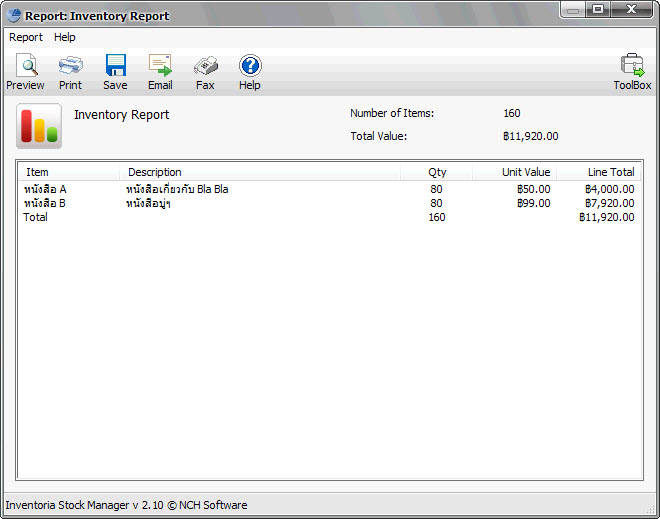Image resolution: width=660 pixels, height=519 pixels.
Task: Fax the inventory report
Action: click(x=205, y=72)
